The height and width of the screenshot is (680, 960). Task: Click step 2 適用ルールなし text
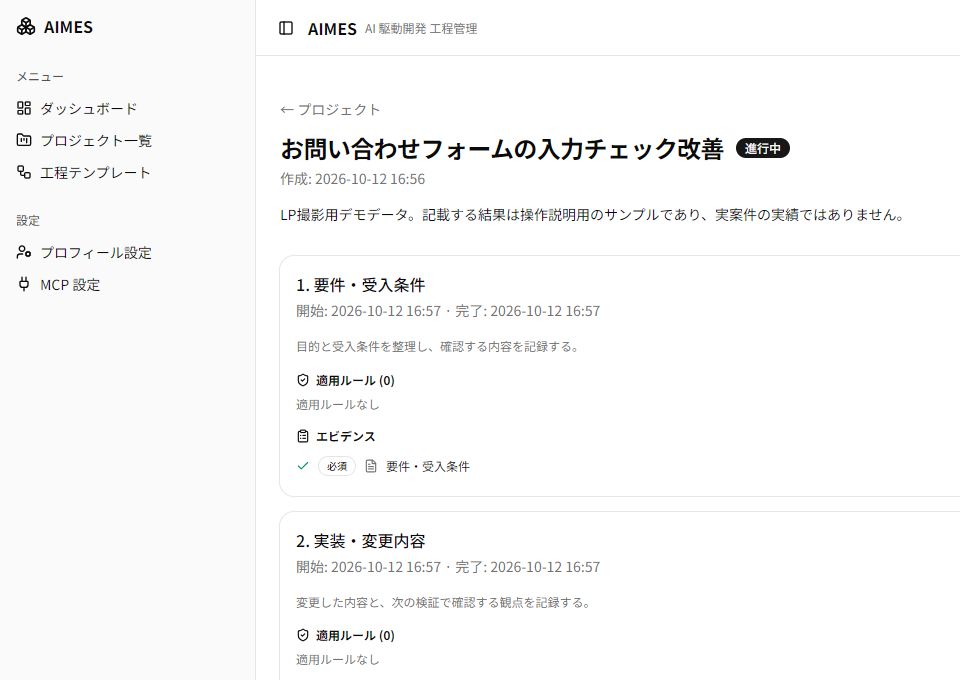338,660
